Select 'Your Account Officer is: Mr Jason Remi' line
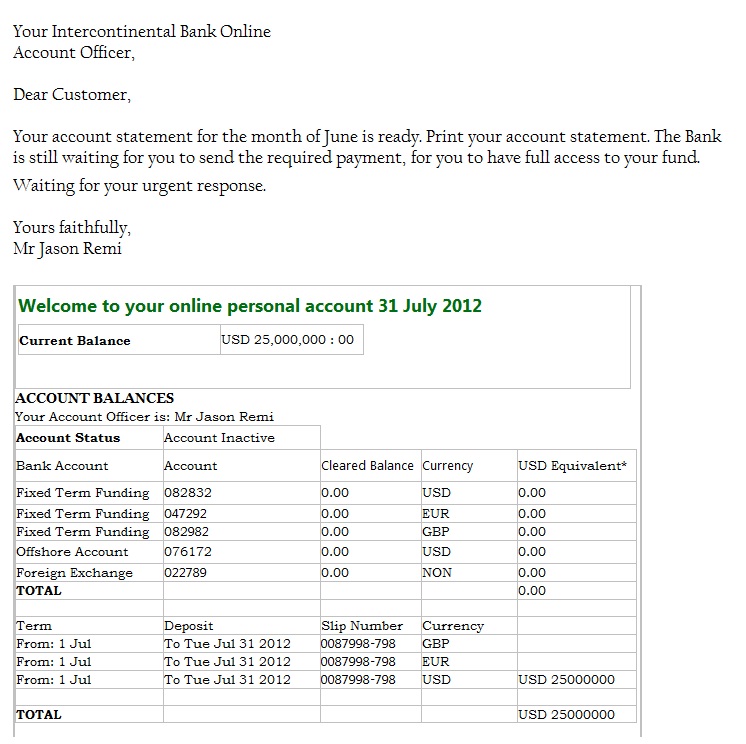This screenshot has width=746, height=744. tap(144, 417)
